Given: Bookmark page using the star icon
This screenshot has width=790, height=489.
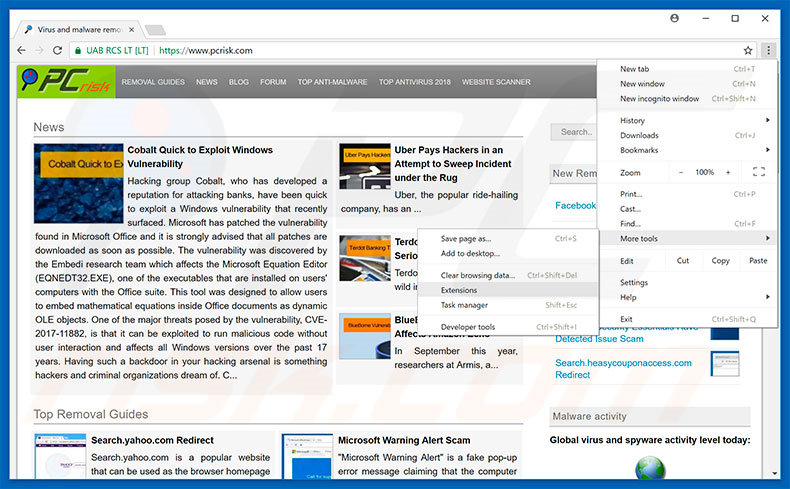Looking at the screenshot, I should click(x=748, y=50).
